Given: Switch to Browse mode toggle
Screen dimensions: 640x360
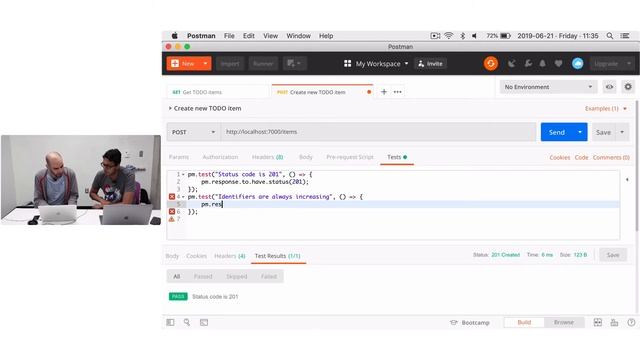Looking at the screenshot, I should [x=564, y=322].
